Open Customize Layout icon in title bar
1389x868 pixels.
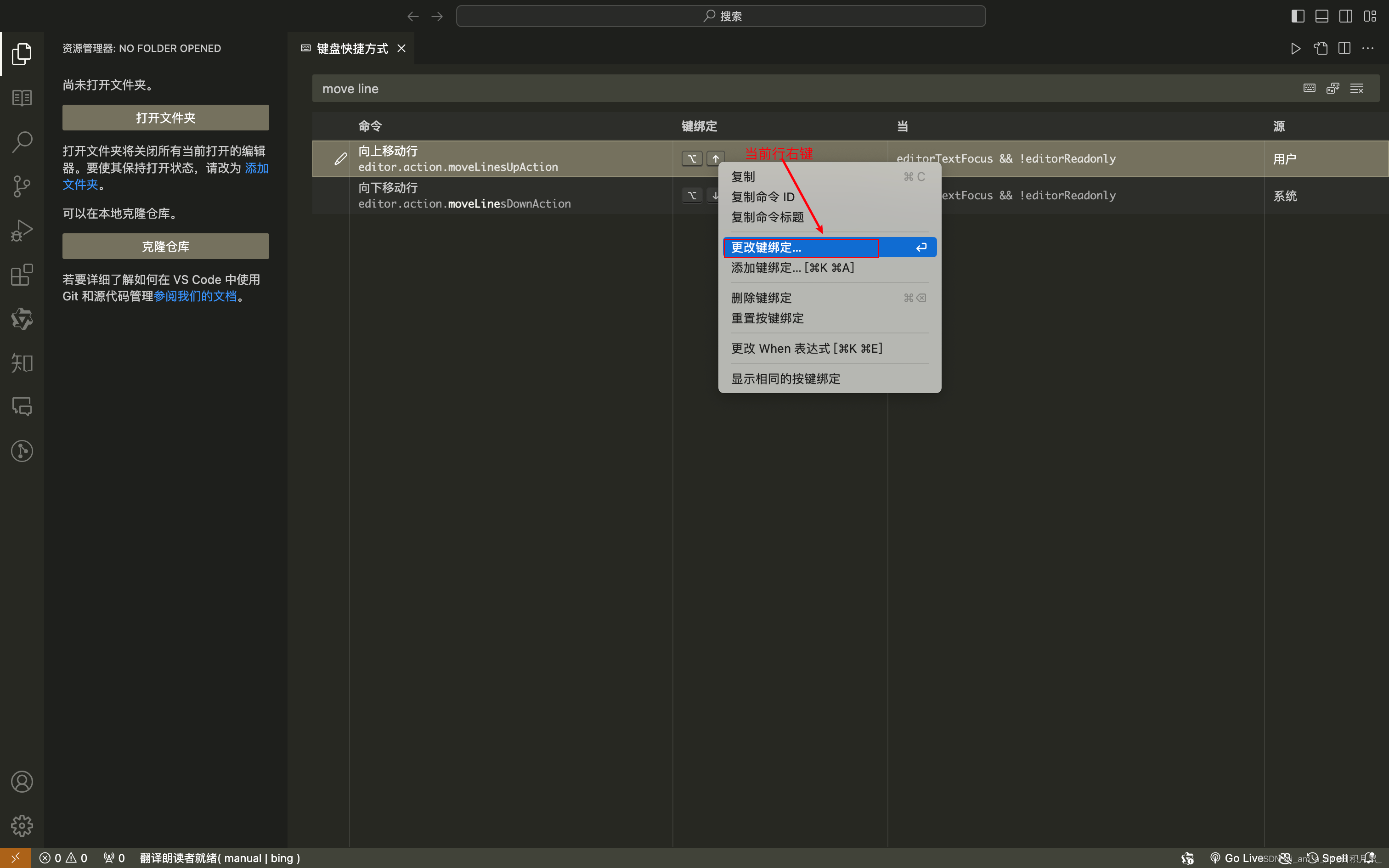coord(1370,16)
